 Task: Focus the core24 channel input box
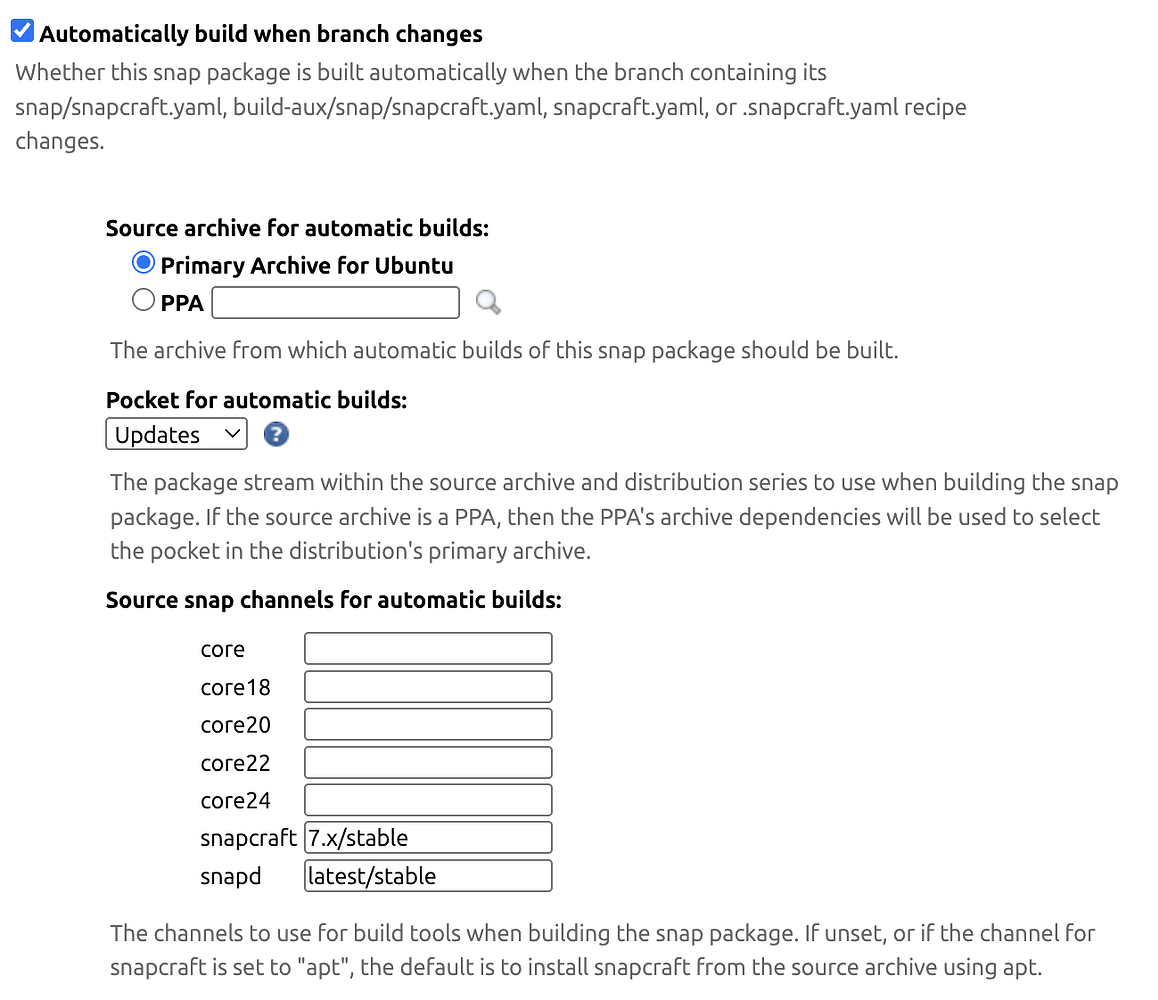point(428,799)
